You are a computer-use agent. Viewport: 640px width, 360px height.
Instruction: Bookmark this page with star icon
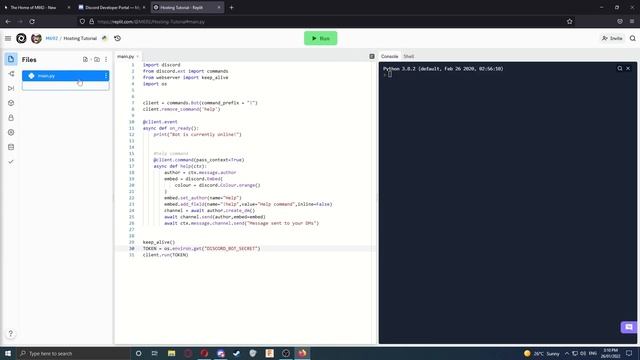point(569,21)
